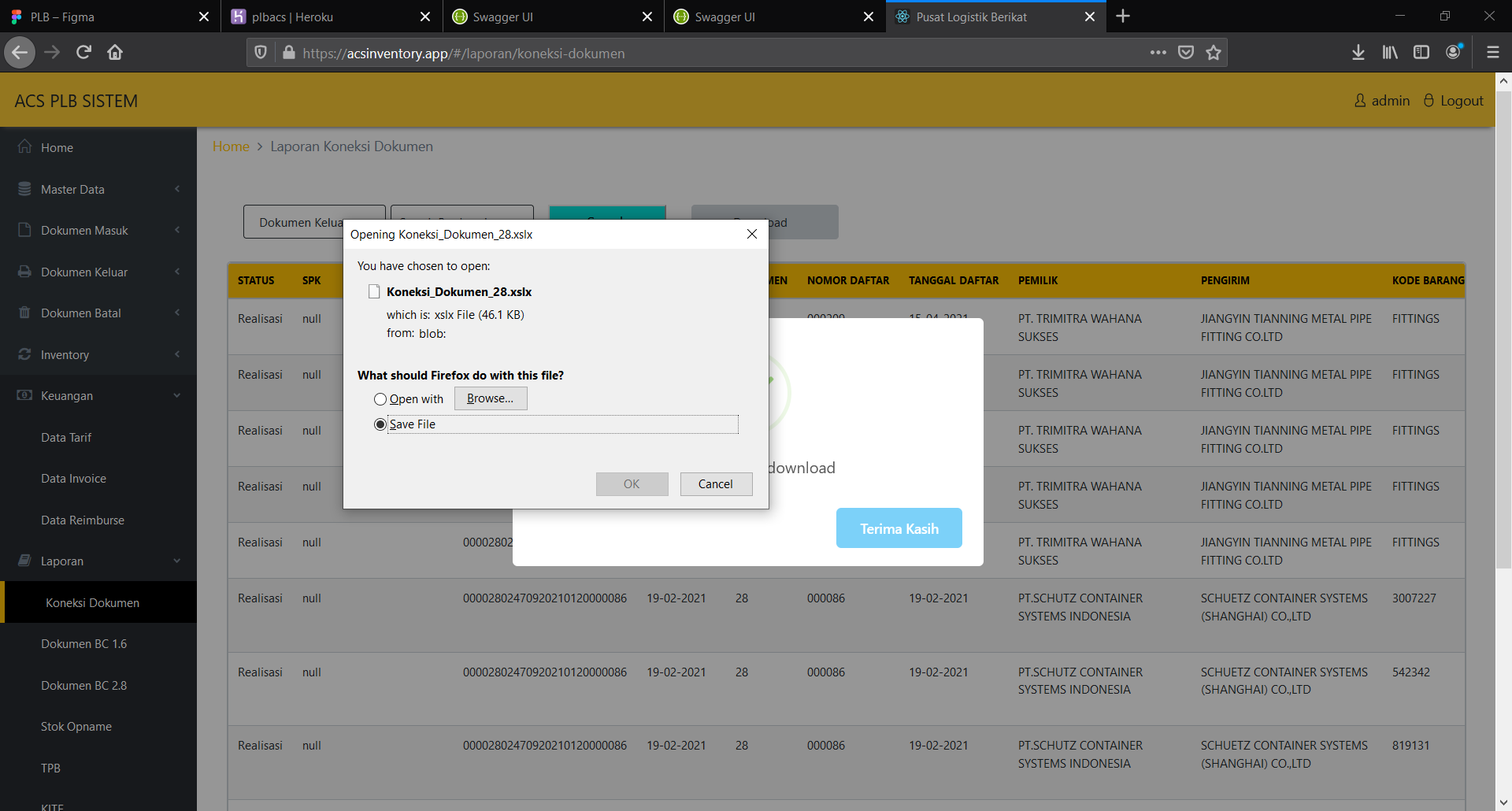Click Cancel in the file dialog
The width and height of the screenshot is (1512, 811).
pyautogui.click(x=716, y=484)
